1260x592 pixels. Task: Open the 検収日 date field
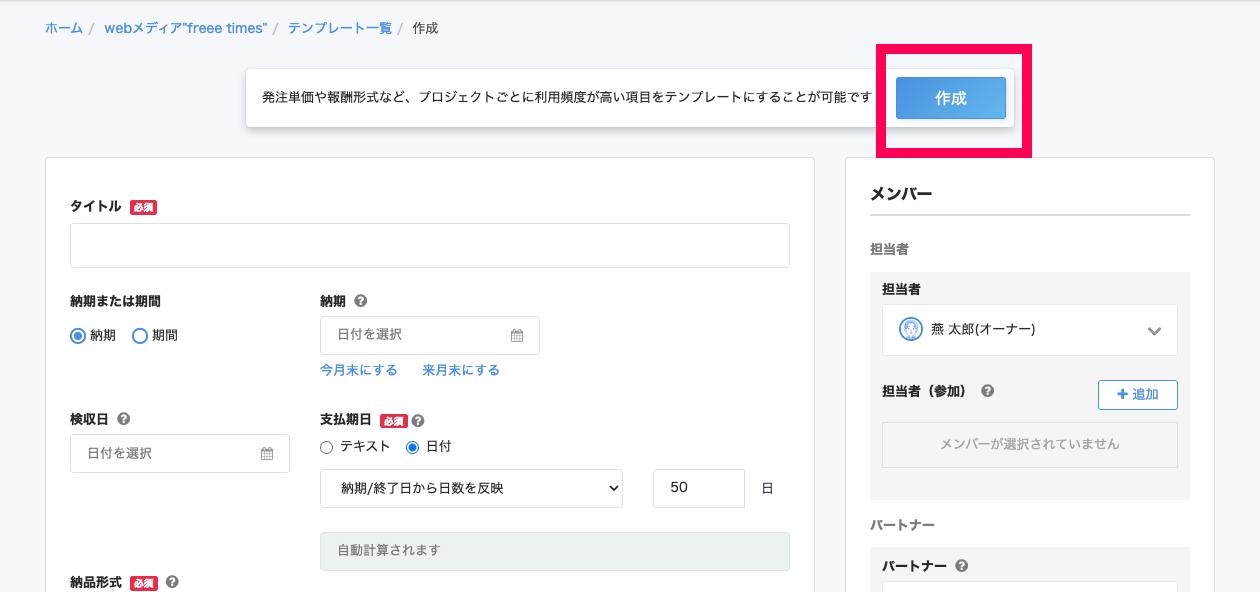point(180,453)
